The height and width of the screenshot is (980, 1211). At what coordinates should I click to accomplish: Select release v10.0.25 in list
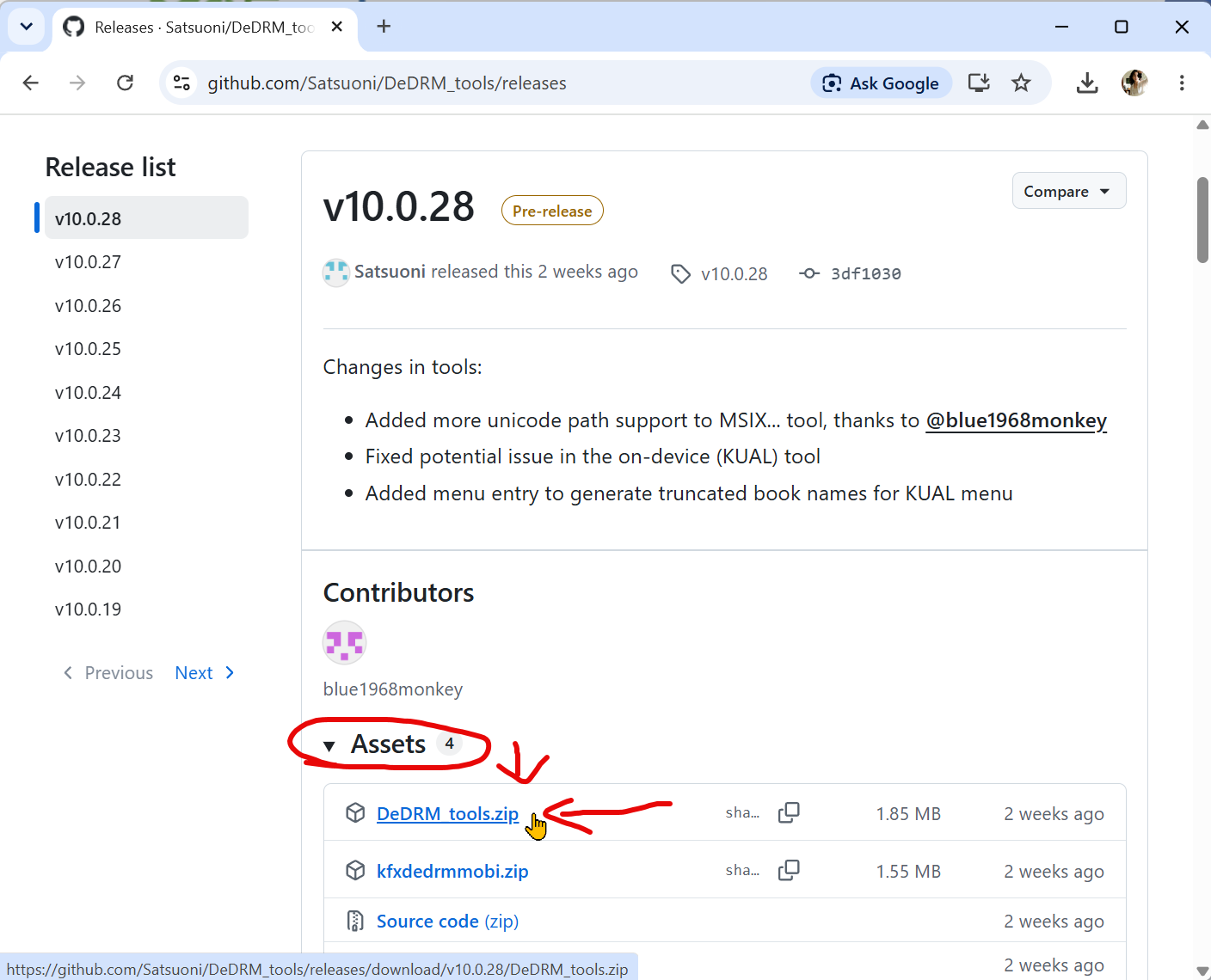tap(88, 349)
